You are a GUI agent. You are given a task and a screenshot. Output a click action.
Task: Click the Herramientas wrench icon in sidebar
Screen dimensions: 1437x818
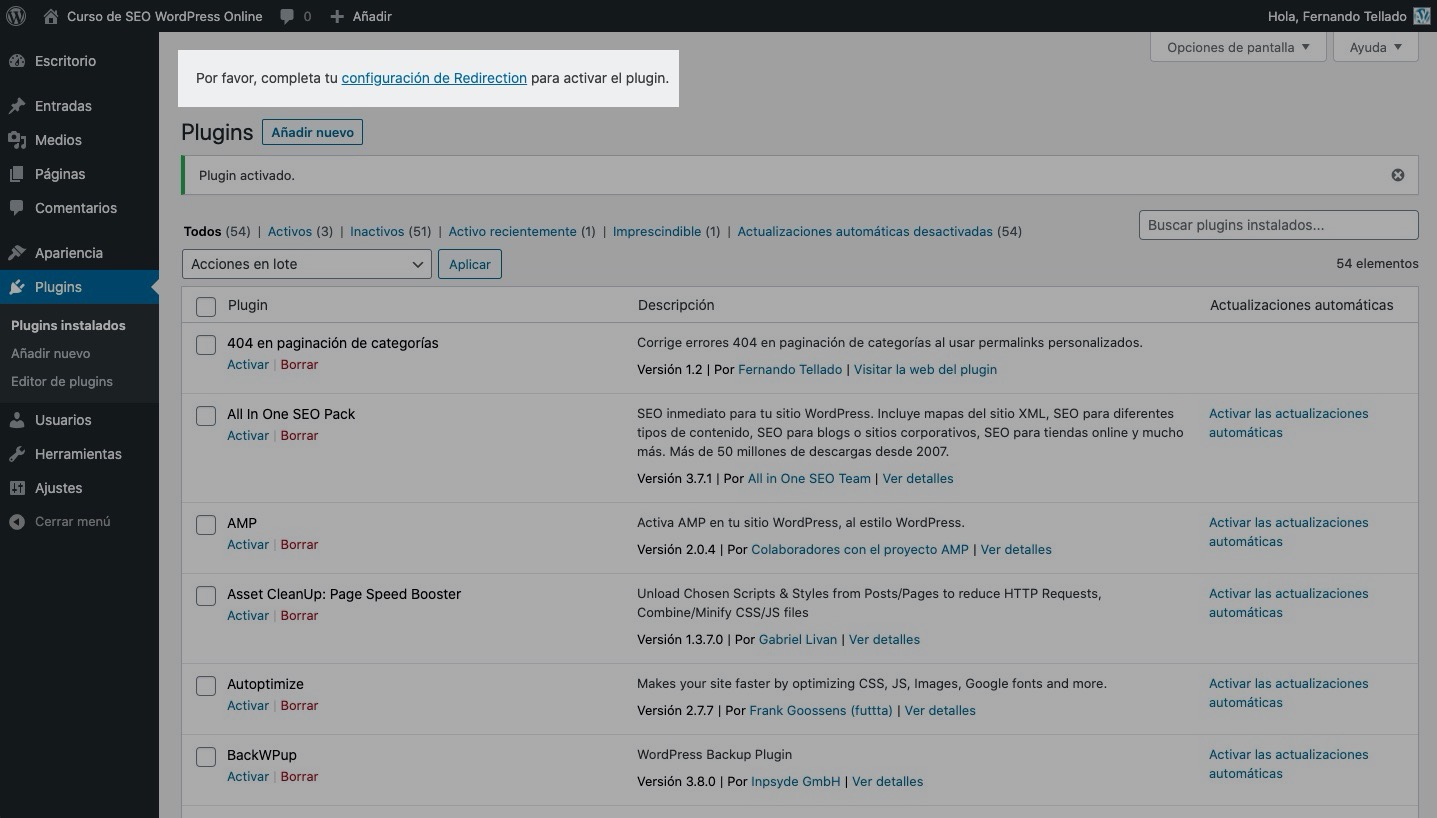tap(17, 454)
